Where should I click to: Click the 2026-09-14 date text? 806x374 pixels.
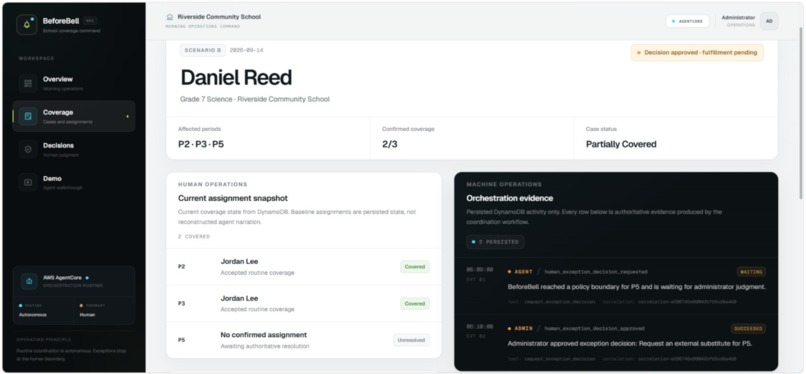246,50
